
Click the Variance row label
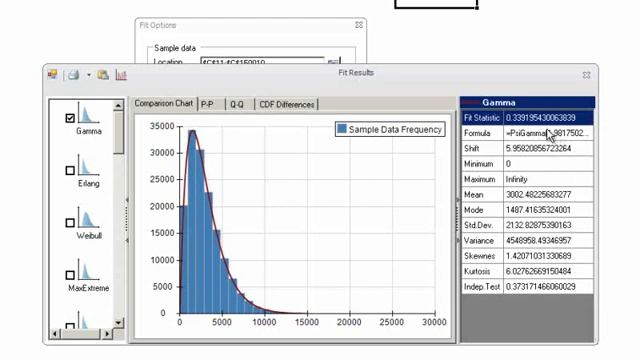(482, 241)
